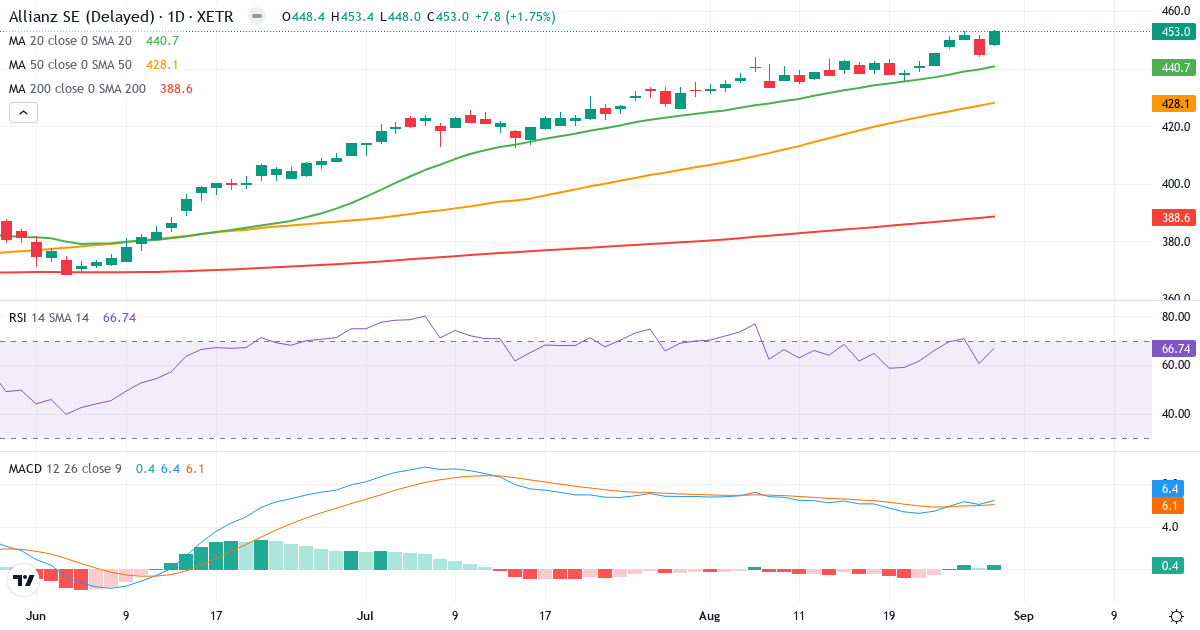This screenshot has height=630, width=1200.
Task: Click the Jun label on time axis
Action: point(36,617)
